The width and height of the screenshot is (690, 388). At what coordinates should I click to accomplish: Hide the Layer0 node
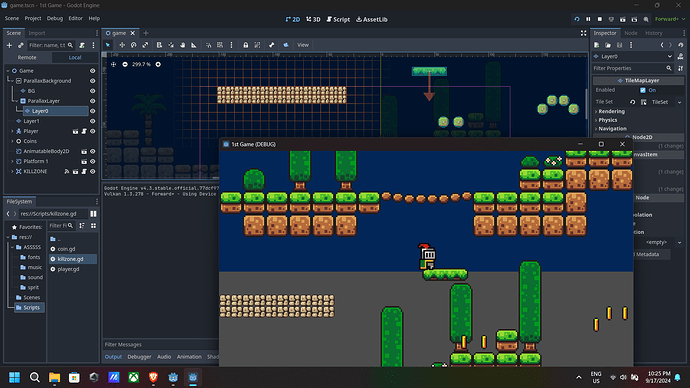(x=92, y=111)
